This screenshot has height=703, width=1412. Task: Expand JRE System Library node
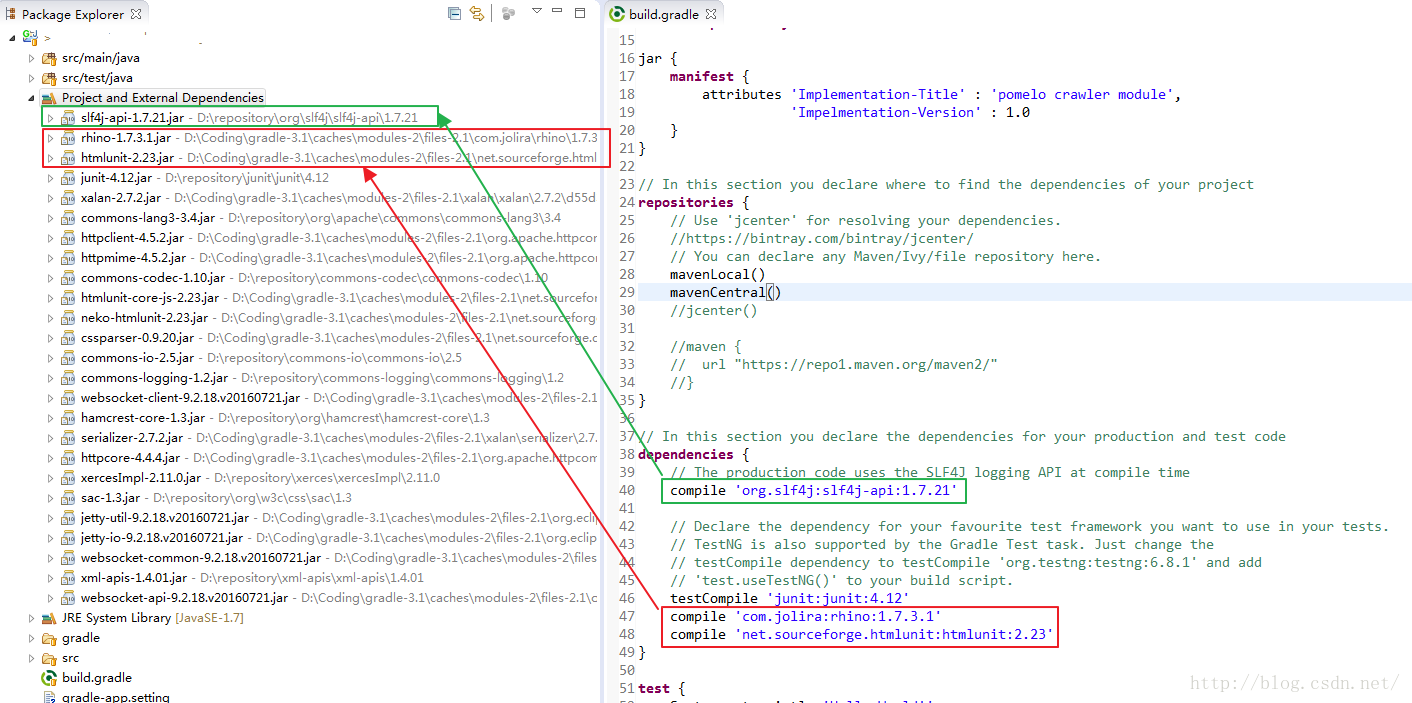(31, 618)
